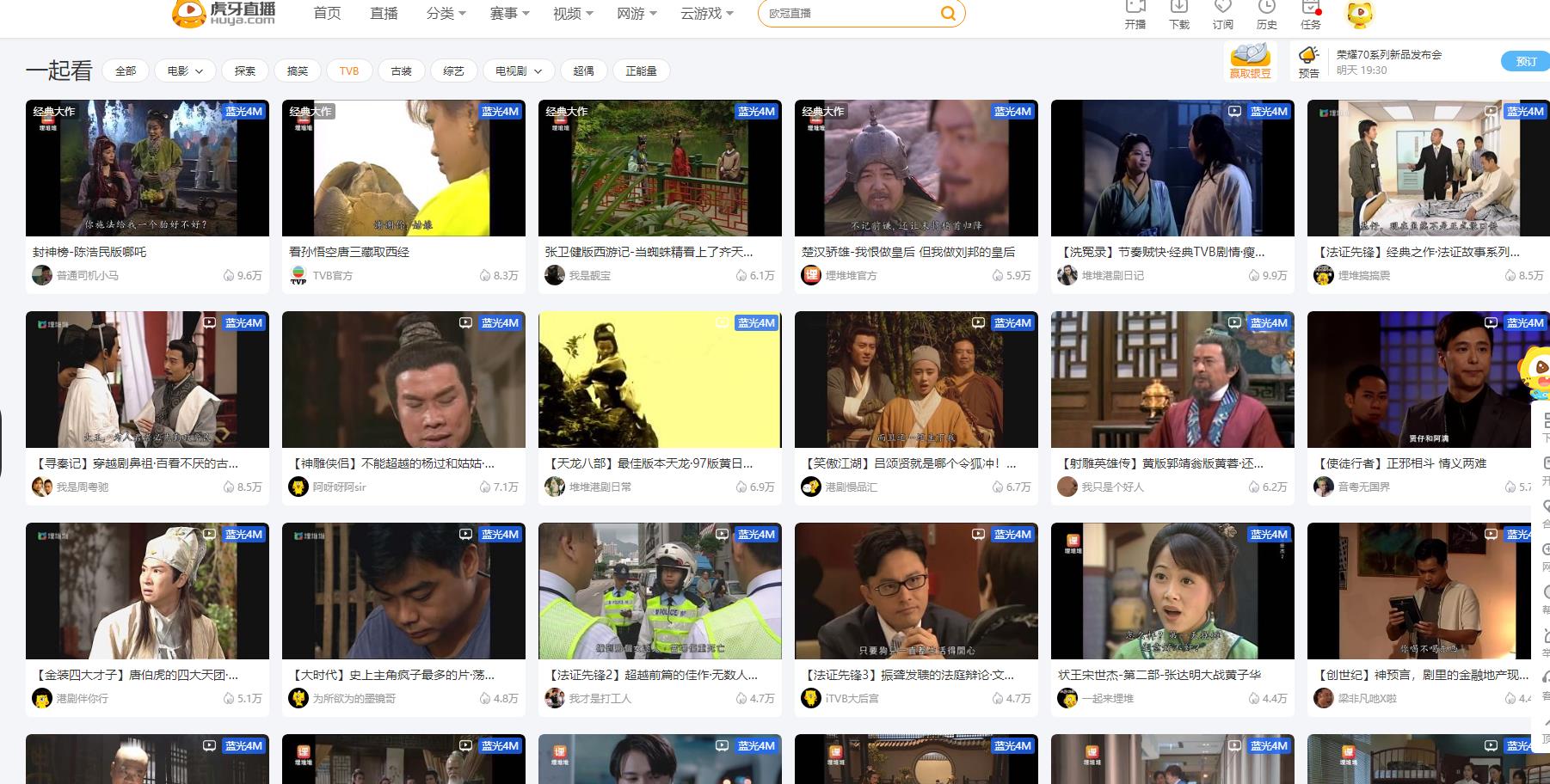Screen dimensions: 1550x784
Task: Click avatar of 一起来埋堆
Action: coord(1067,698)
